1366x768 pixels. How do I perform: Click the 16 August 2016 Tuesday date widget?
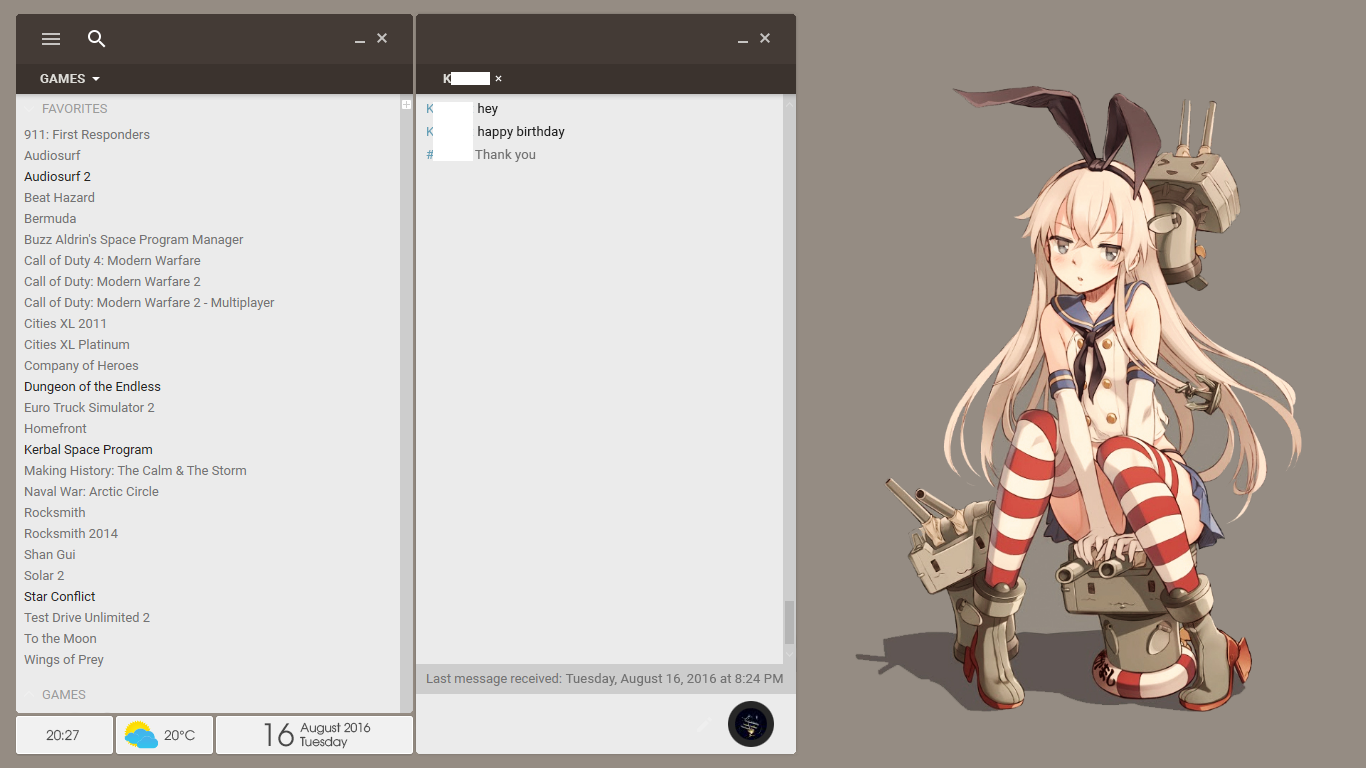coord(314,735)
